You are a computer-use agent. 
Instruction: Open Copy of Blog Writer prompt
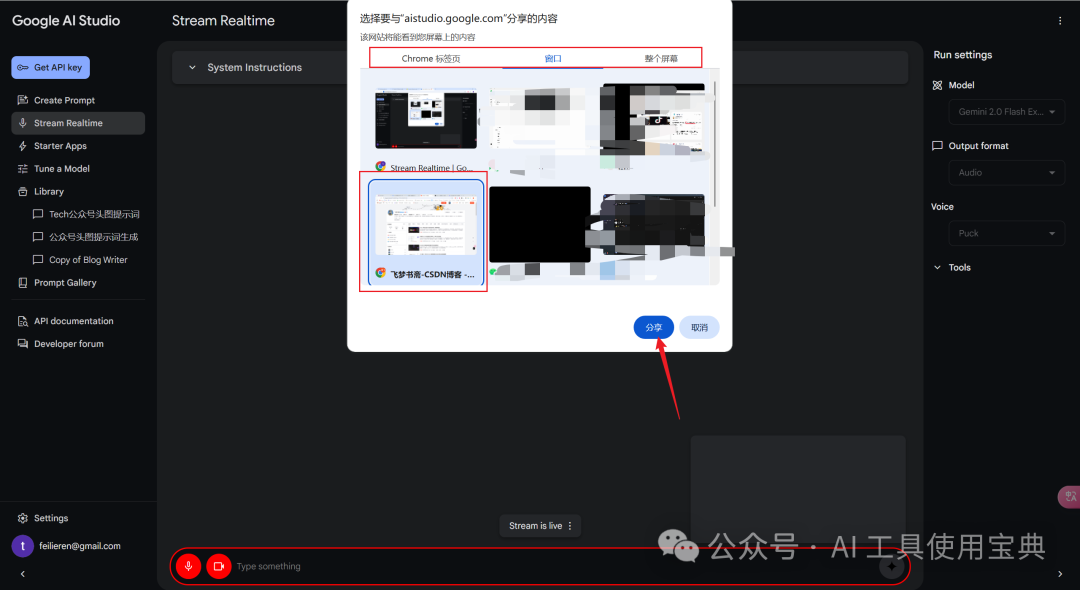tap(87, 260)
